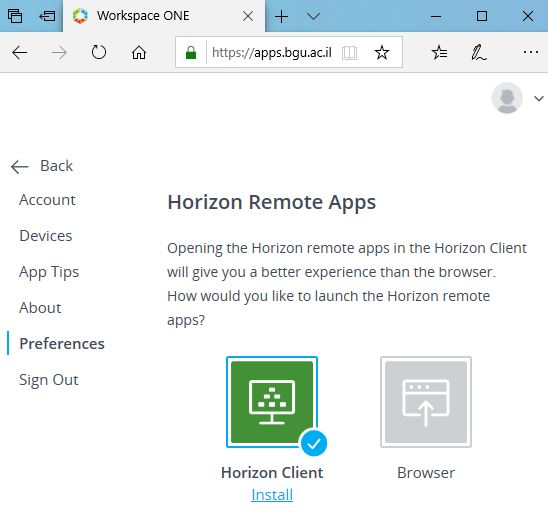Choose Horizon Client launch option
Viewport: 548px width, 516px height.
tap(272, 402)
